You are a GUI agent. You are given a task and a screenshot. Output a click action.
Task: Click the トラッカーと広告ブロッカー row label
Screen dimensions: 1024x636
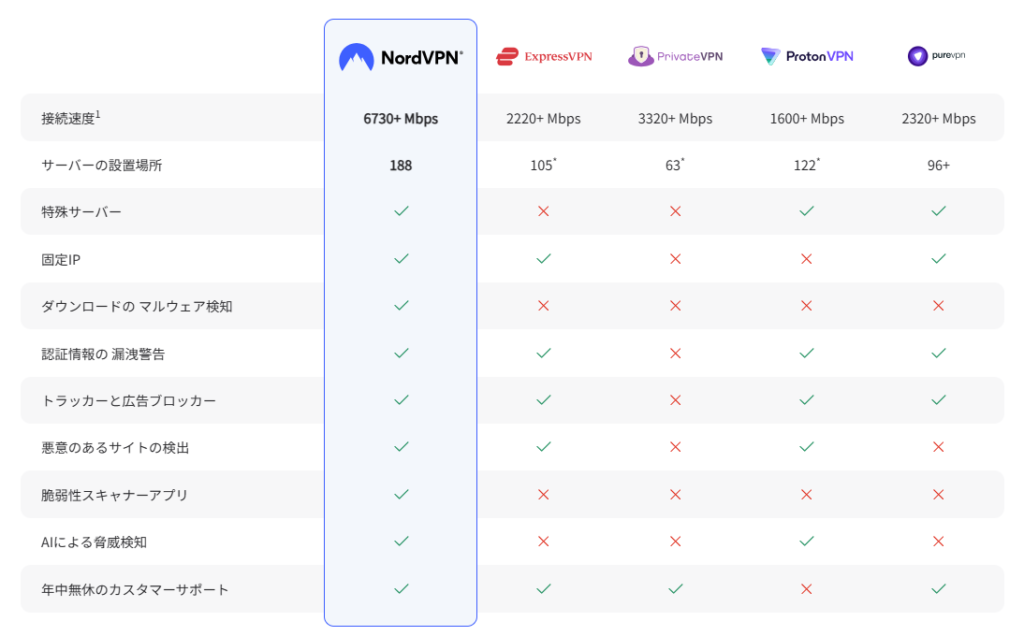128,401
